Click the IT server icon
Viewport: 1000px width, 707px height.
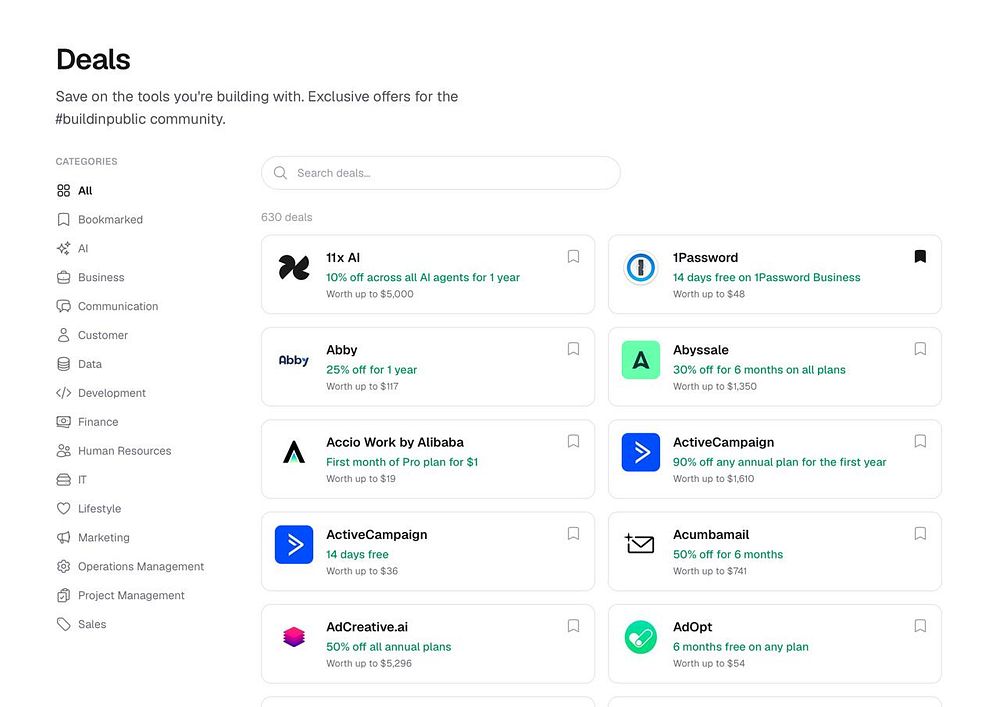tap(63, 479)
